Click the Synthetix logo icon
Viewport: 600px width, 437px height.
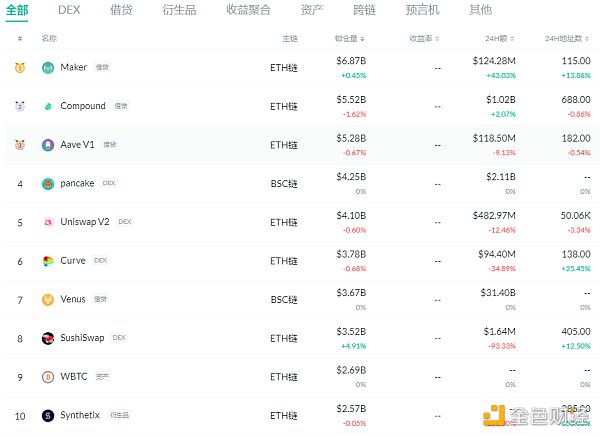(x=48, y=416)
